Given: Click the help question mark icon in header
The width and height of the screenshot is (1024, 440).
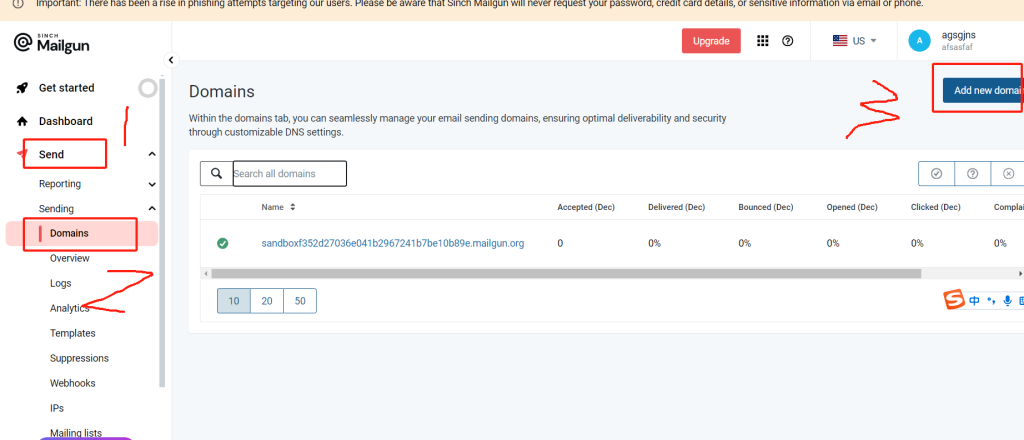Looking at the screenshot, I should [x=788, y=41].
